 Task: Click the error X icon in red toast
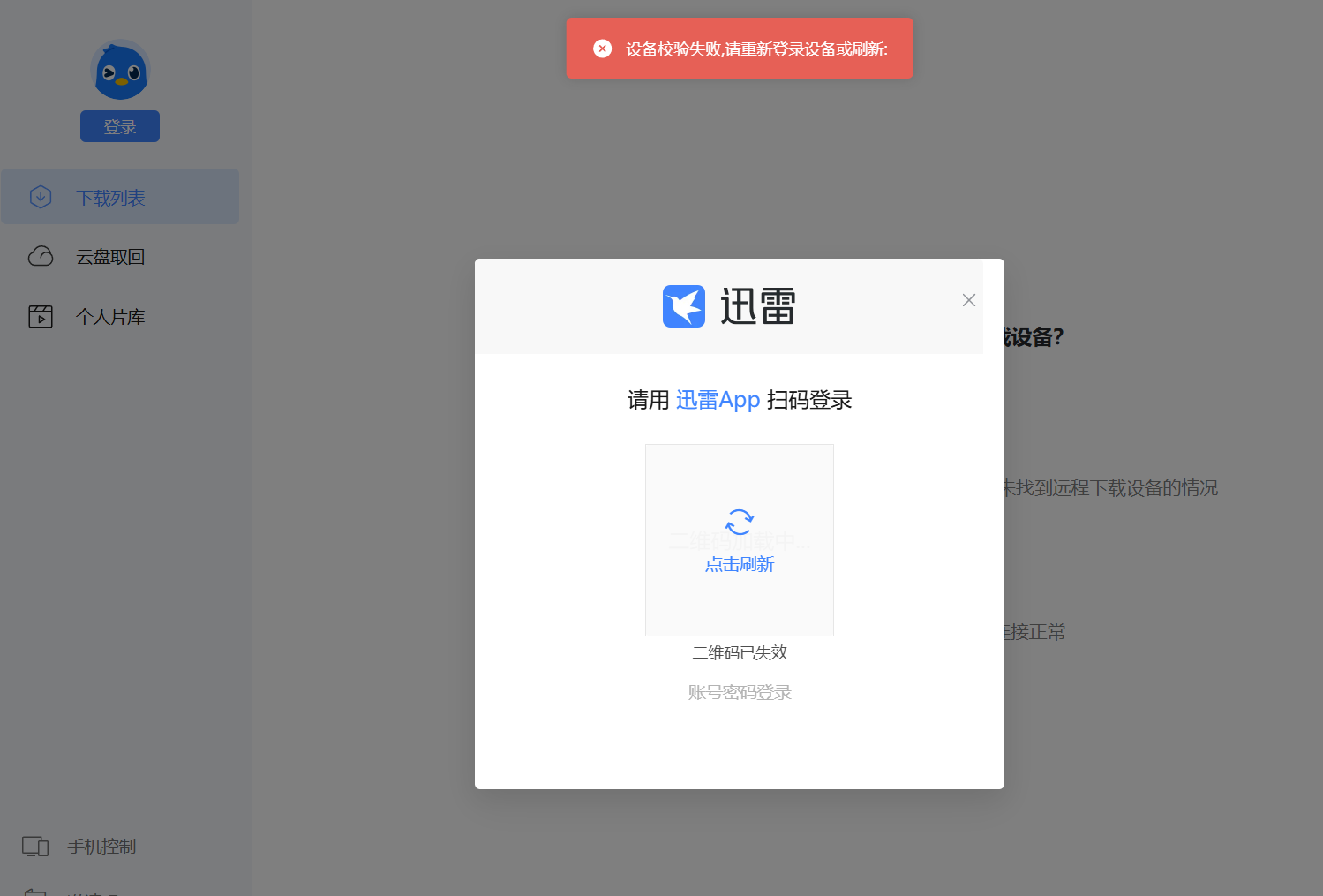(x=603, y=49)
